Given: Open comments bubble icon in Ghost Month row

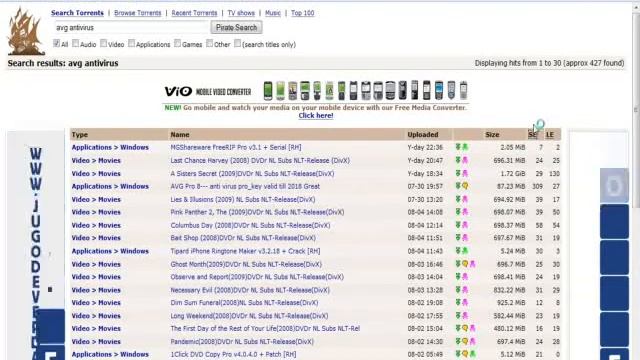Looking at the screenshot, I should click(465, 264).
